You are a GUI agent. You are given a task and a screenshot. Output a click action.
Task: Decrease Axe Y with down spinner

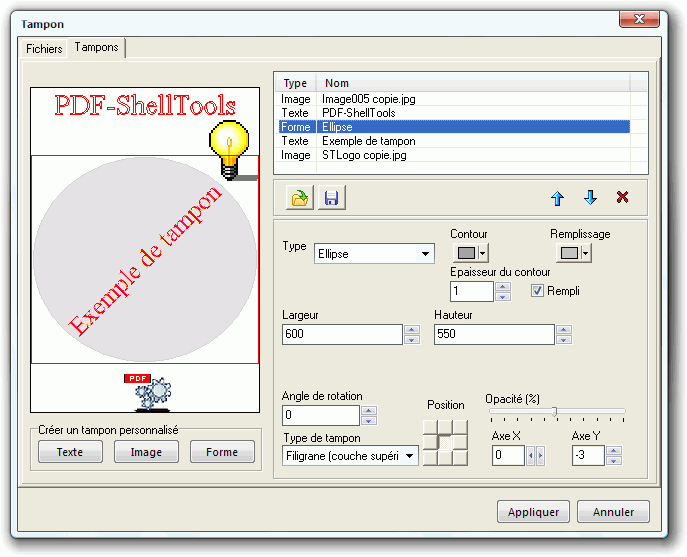[614, 461]
